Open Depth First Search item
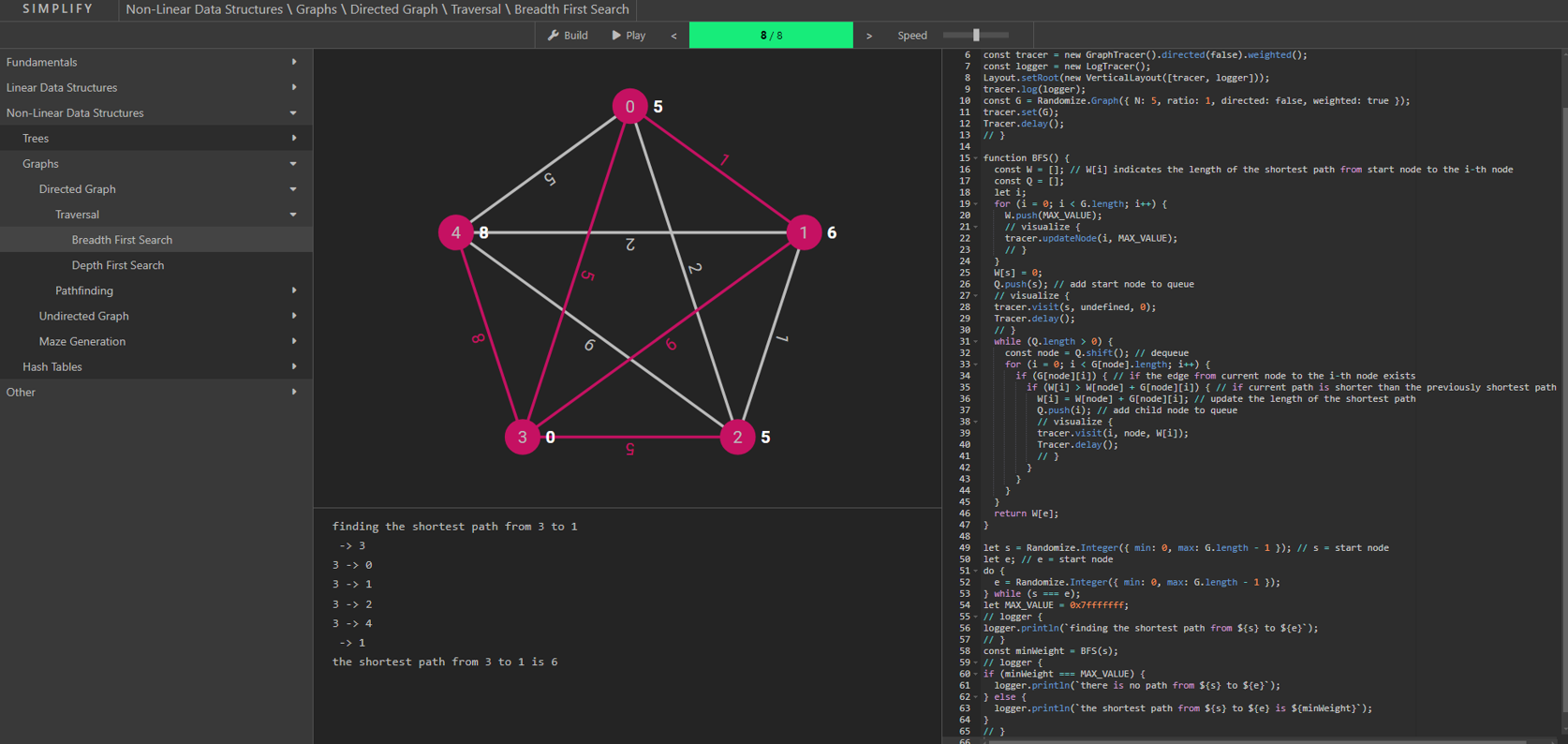The height and width of the screenshot is (744, 1568). coord(155,264)
